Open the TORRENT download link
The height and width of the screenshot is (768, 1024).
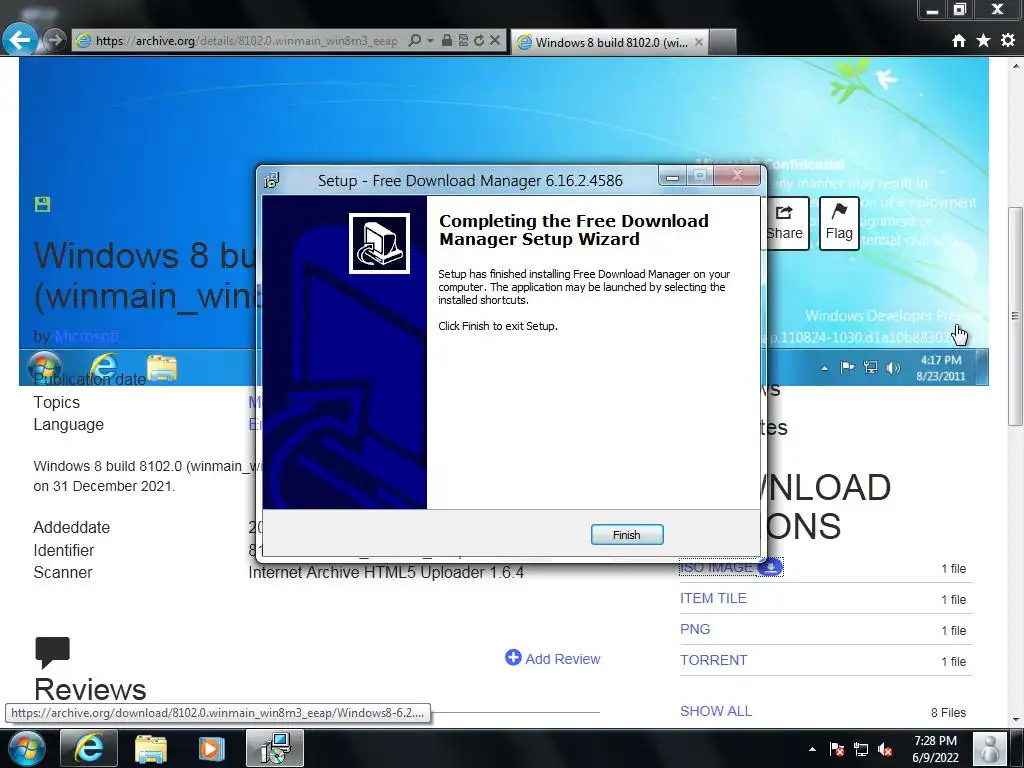[713, 660]
